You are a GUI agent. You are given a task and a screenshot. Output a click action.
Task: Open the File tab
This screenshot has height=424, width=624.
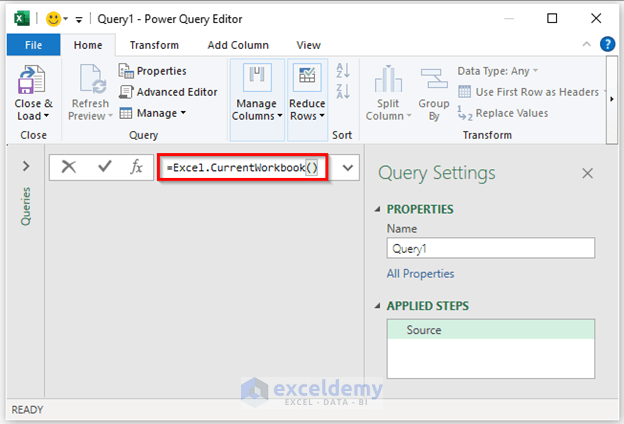coord(33,45)
